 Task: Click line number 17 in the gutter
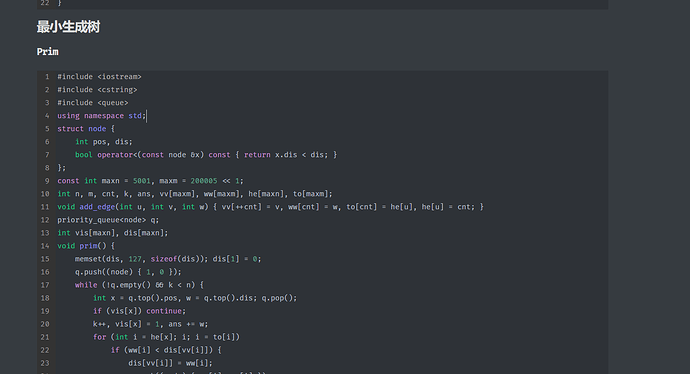[x=45, y=285]
